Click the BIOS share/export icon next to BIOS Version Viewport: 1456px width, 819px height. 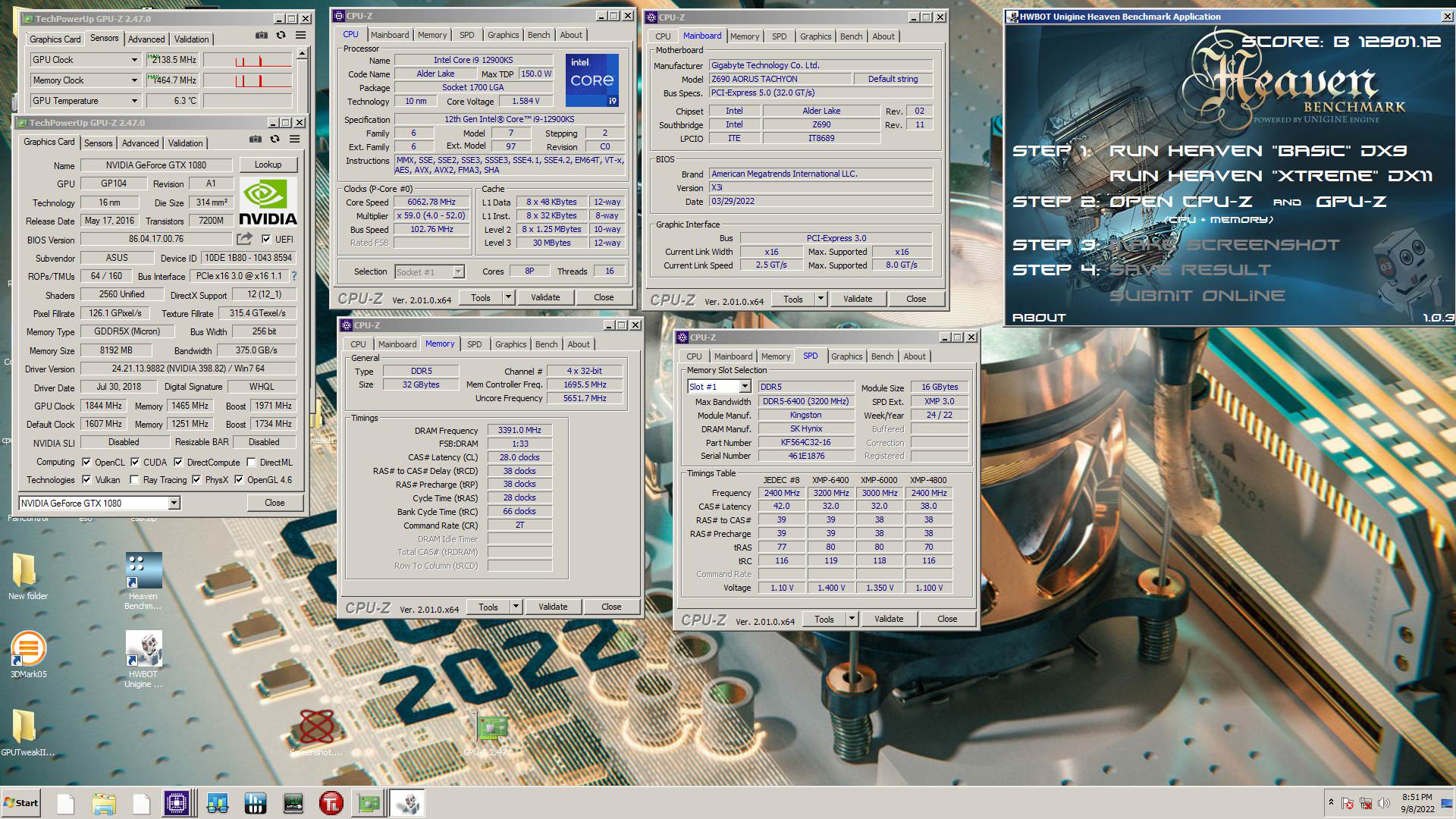pos(244,239)
